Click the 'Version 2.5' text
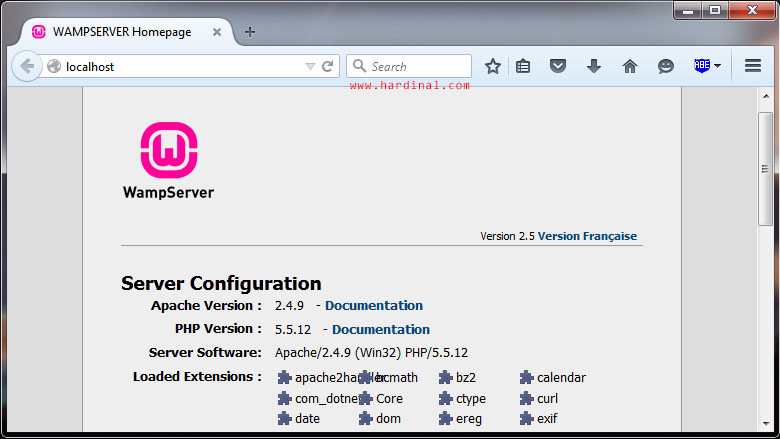The height and width of the screenshot is (439, 780). click(x=507, y=236)
